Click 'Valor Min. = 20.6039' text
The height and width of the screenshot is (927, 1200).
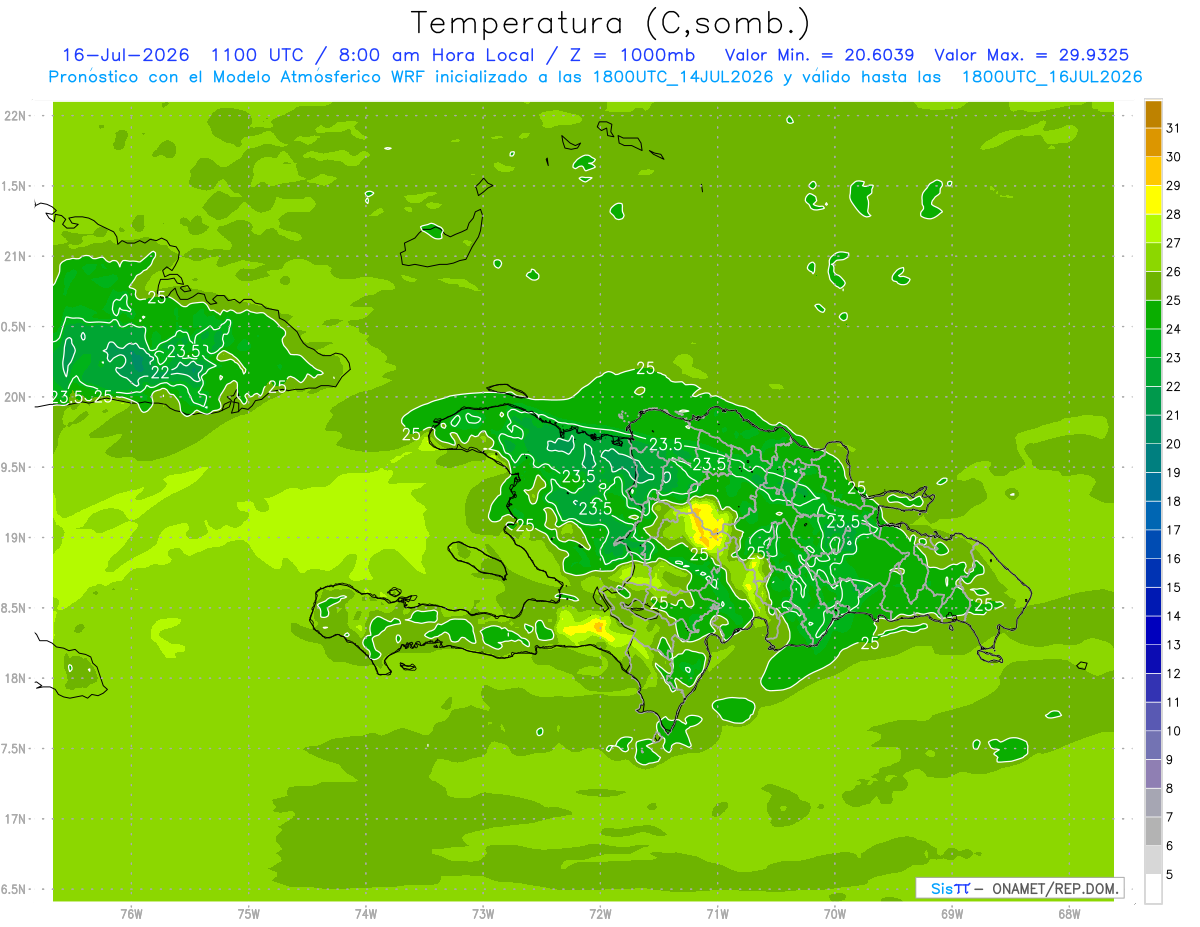tap(819, 54)
